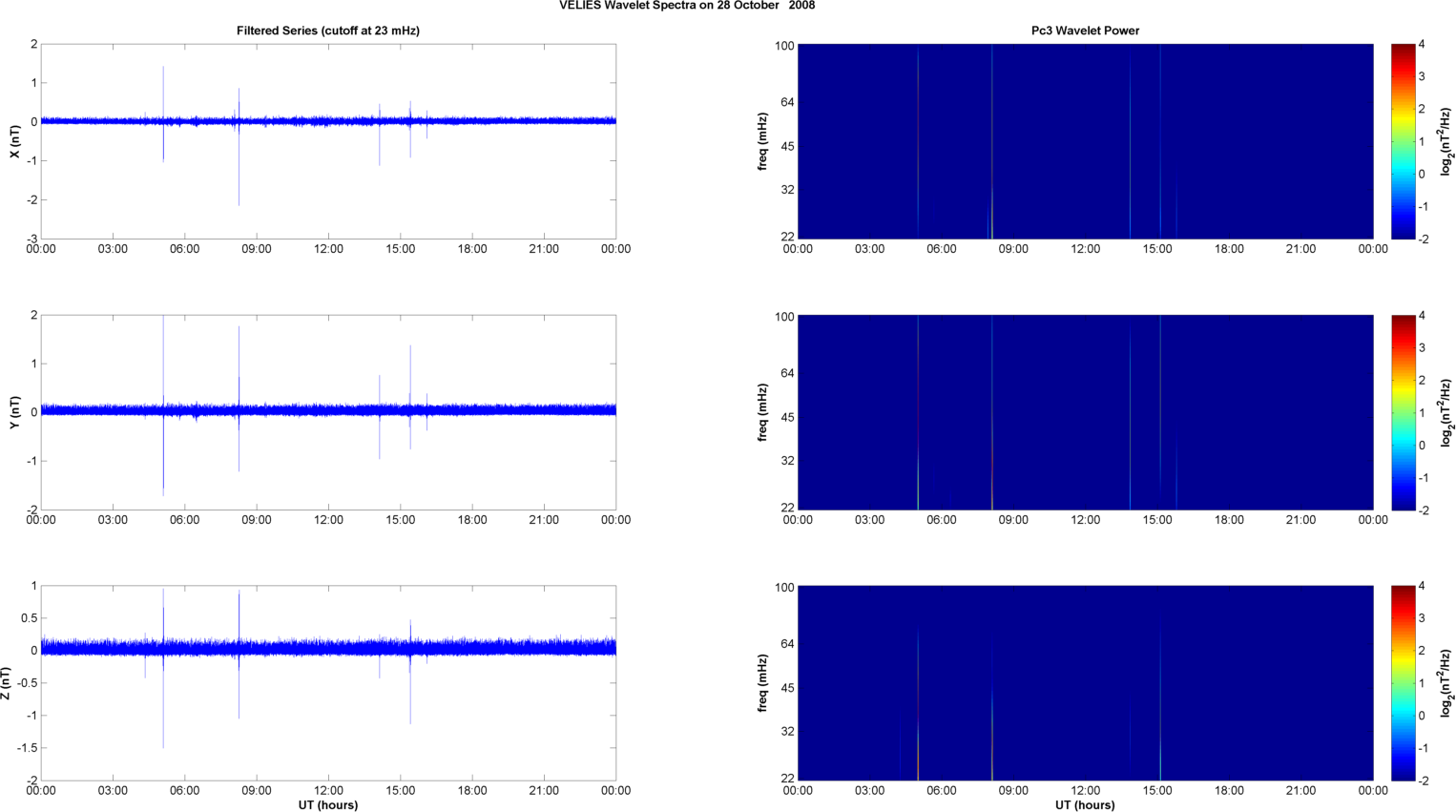Image resolution: width=1456 pixels, height=812 pixels.
Task: Click 'UT (hours)' label under the Z time series
Action: [x=328, y=805]
